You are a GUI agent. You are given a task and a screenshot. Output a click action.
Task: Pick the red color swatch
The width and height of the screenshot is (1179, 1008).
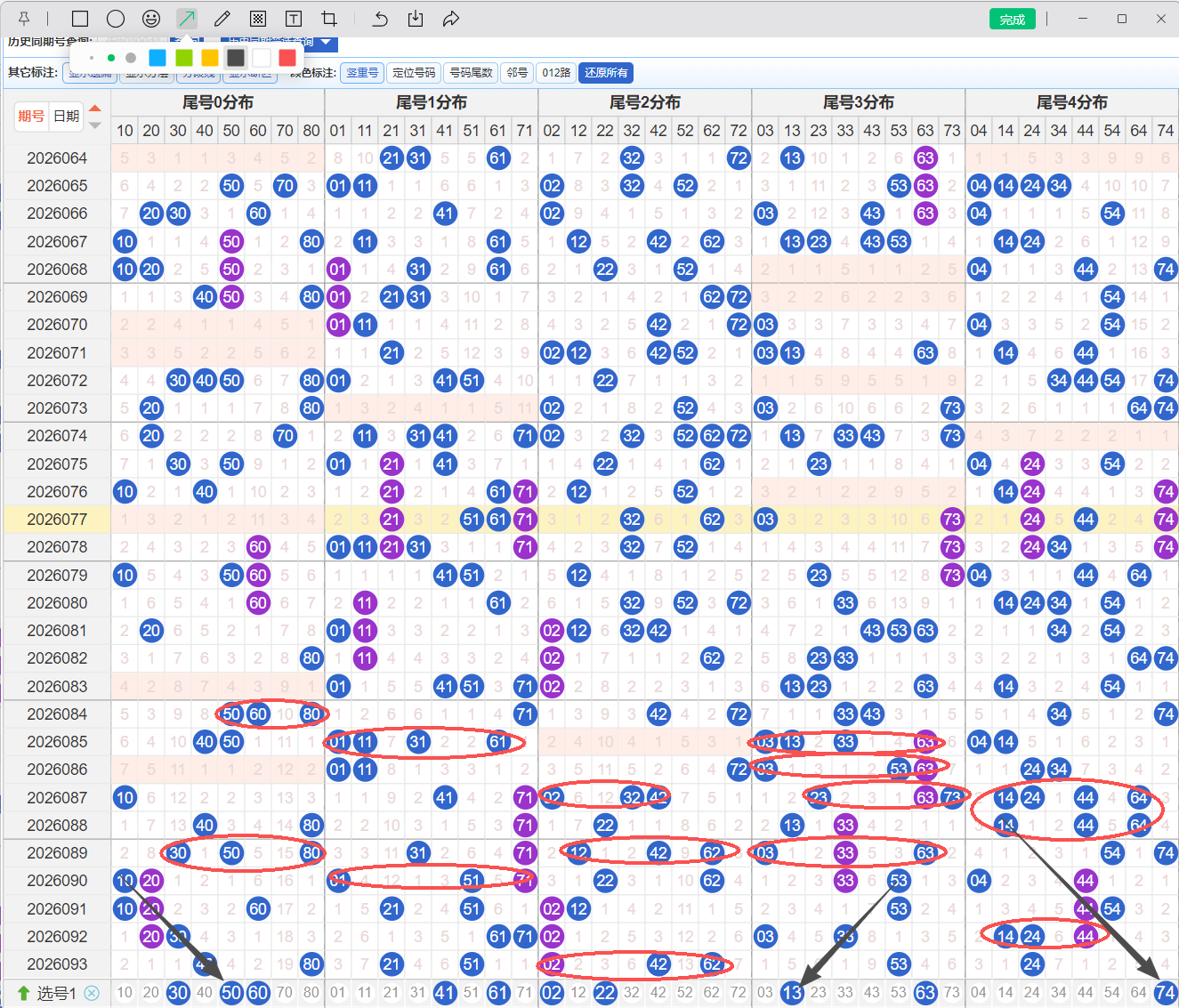(287, 58)
